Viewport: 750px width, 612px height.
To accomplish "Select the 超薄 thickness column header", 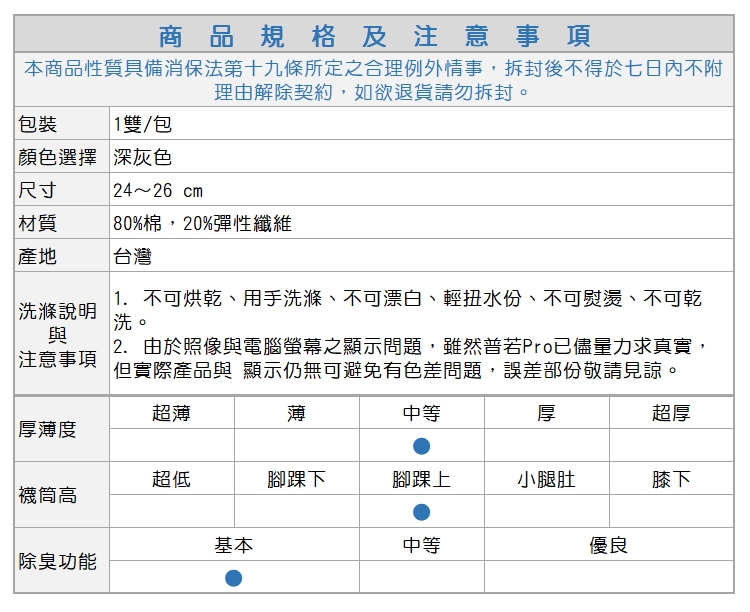I will [x=171, y=413].
